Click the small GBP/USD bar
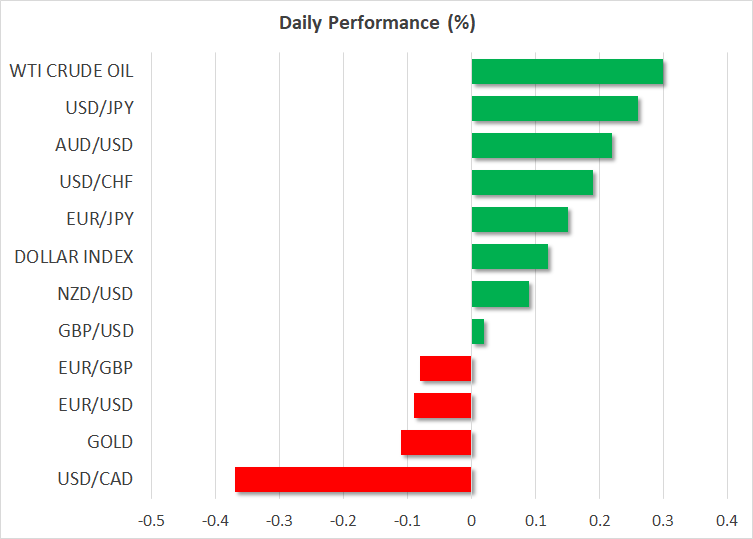The width and height of the screenshot is (753, 539). click(477, 331)
